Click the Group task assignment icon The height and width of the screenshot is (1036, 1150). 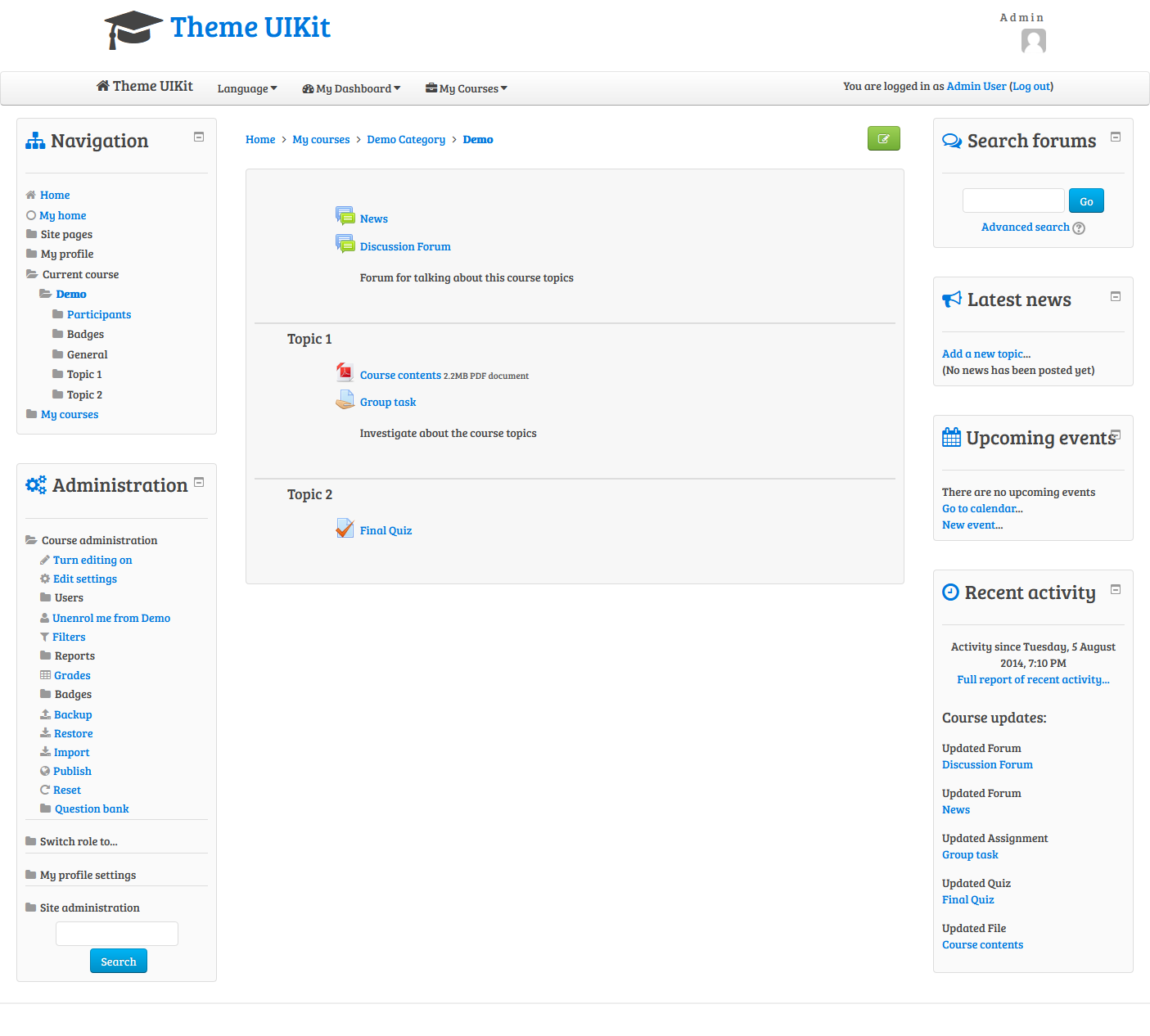(x=345, y=401)
